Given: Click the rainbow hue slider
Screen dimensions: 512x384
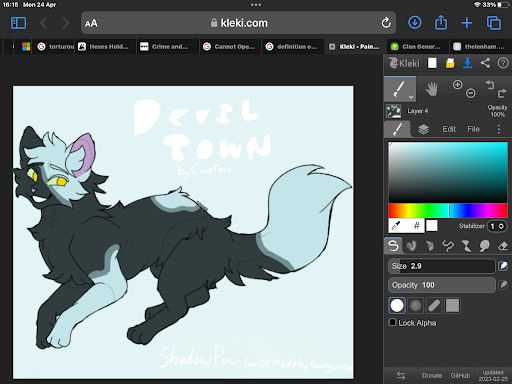Looking at the screenshot, I should [448, 211].
